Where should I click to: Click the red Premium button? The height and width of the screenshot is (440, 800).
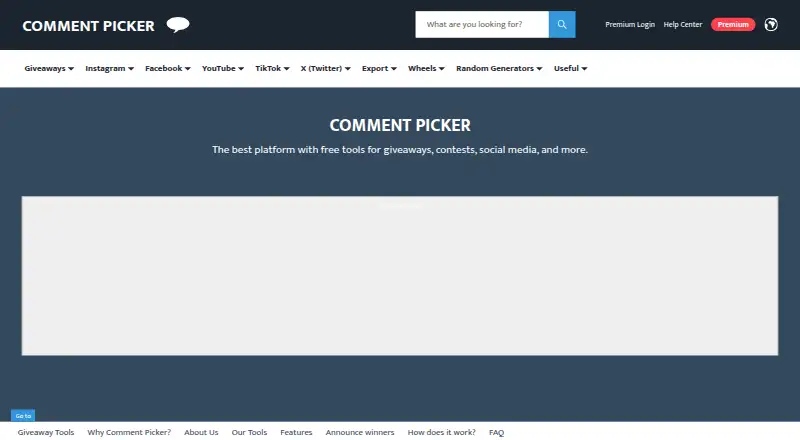click(733, 25)
